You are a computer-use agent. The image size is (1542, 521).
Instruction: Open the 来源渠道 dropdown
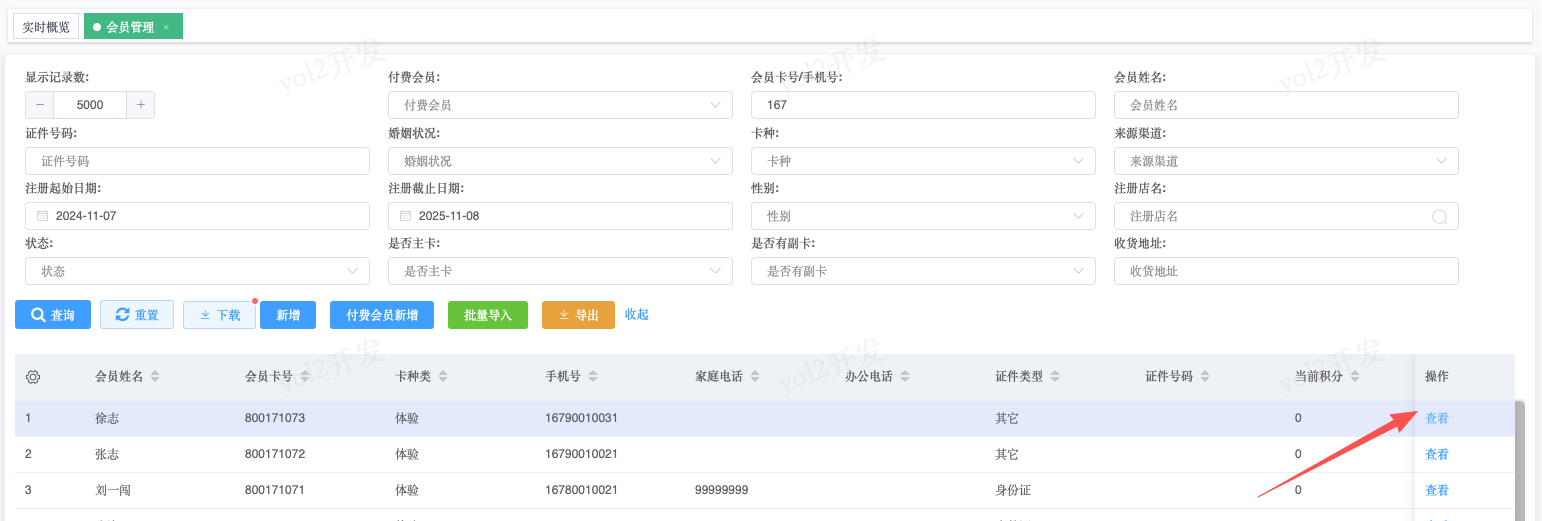coord(1286,160)
